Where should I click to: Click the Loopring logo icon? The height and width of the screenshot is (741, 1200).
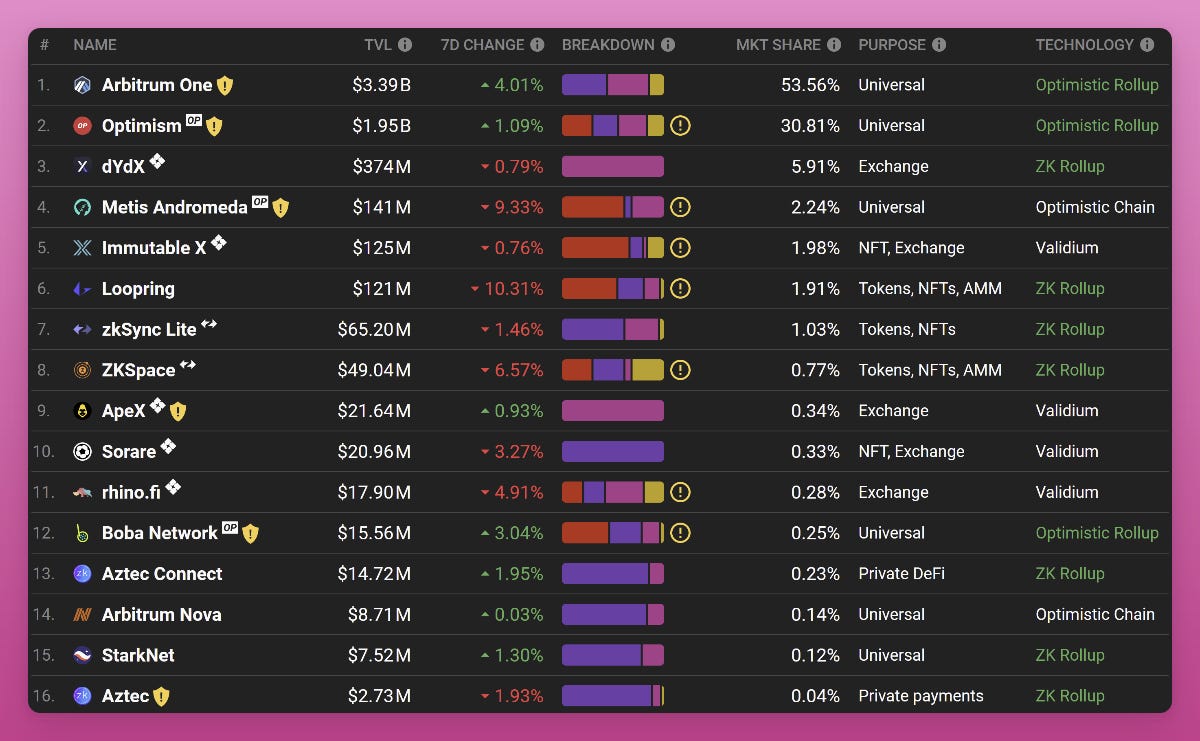click(x=82, y=288)
